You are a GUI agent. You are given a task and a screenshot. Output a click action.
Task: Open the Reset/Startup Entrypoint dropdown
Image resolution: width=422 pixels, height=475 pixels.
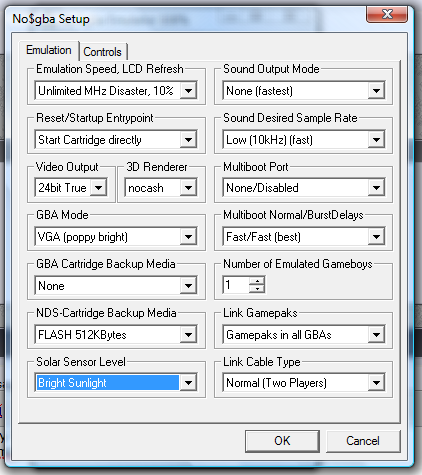click(116, 139)
